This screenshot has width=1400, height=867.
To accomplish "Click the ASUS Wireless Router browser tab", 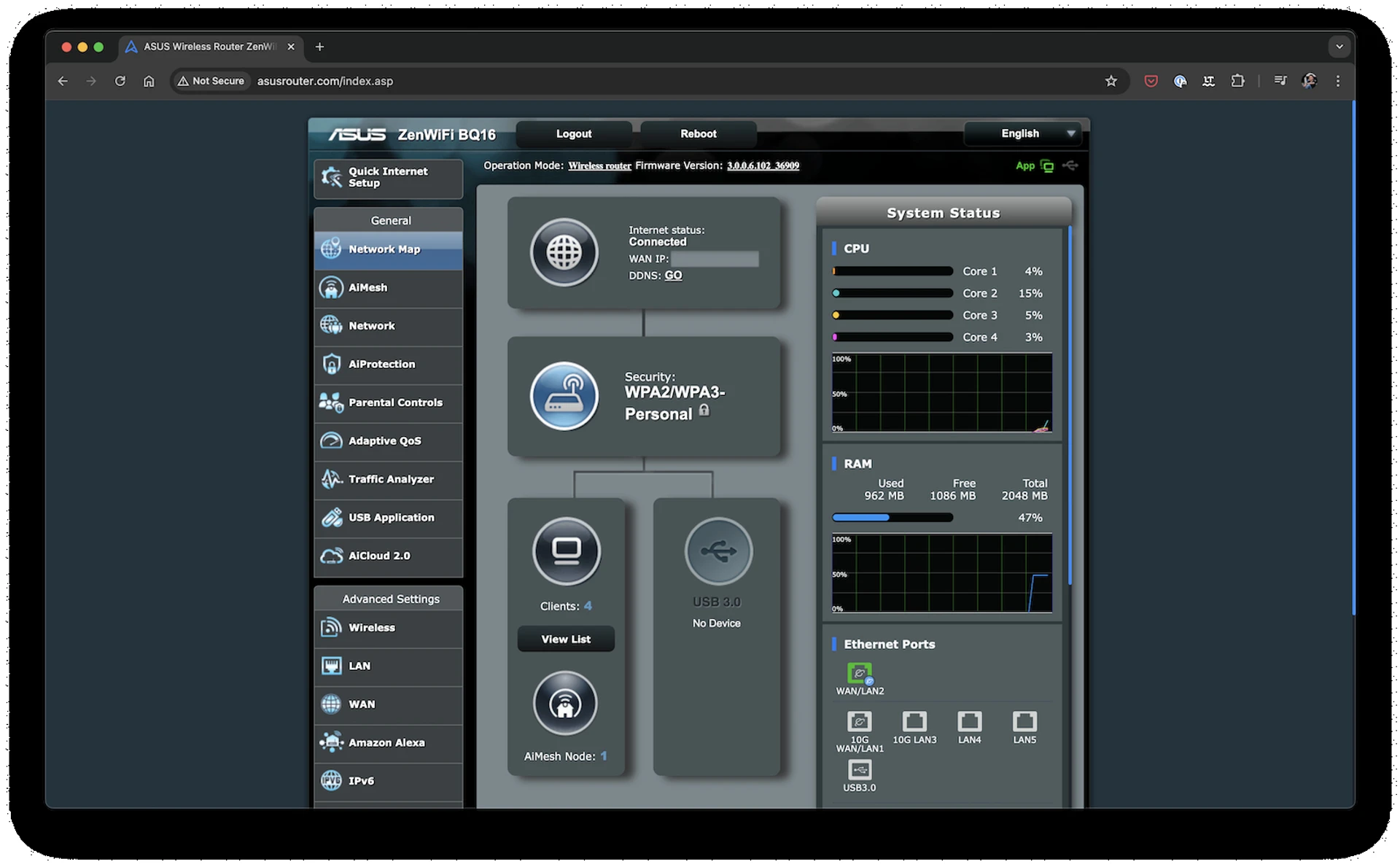I will 210,47.
